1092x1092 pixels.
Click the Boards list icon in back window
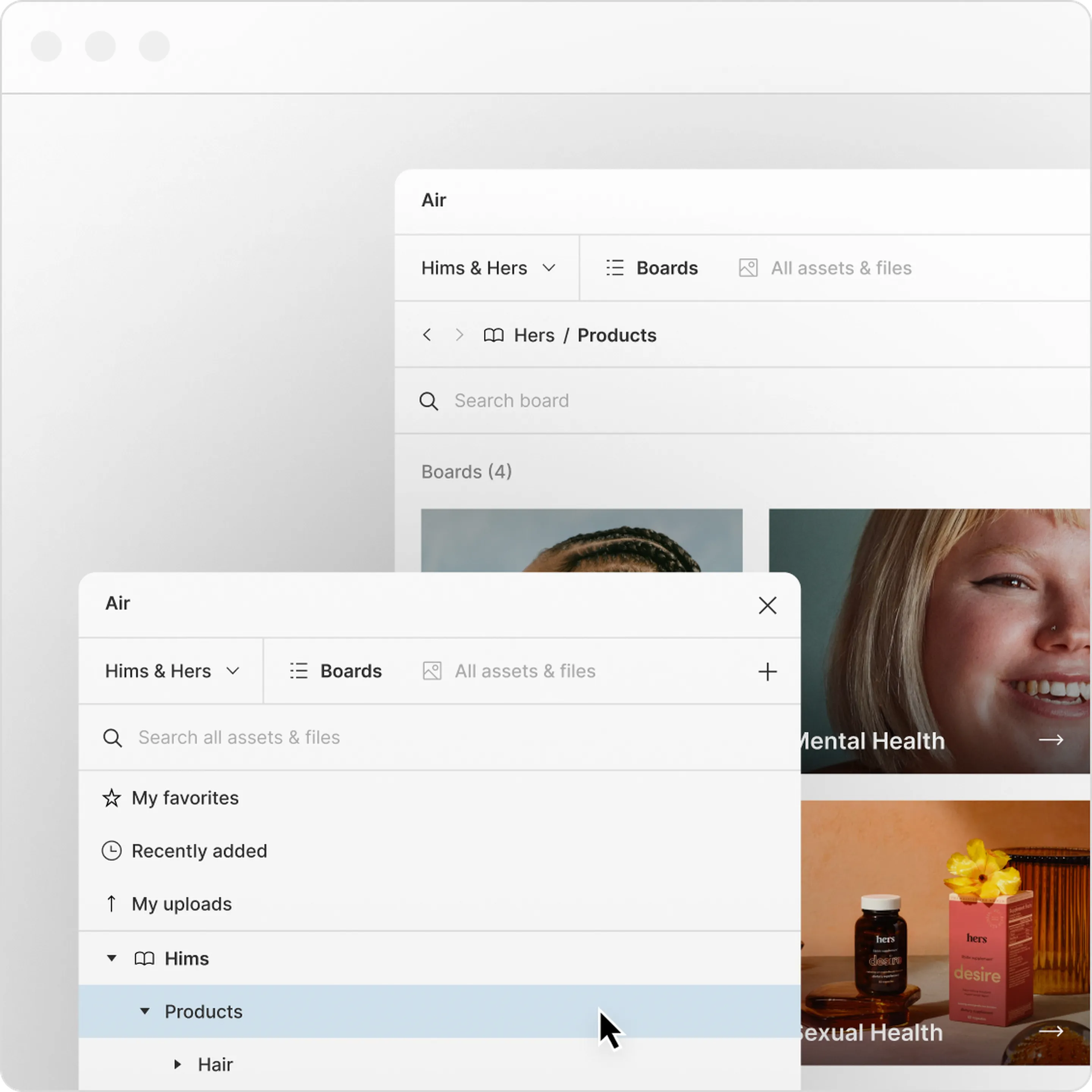tap(614, 268)
